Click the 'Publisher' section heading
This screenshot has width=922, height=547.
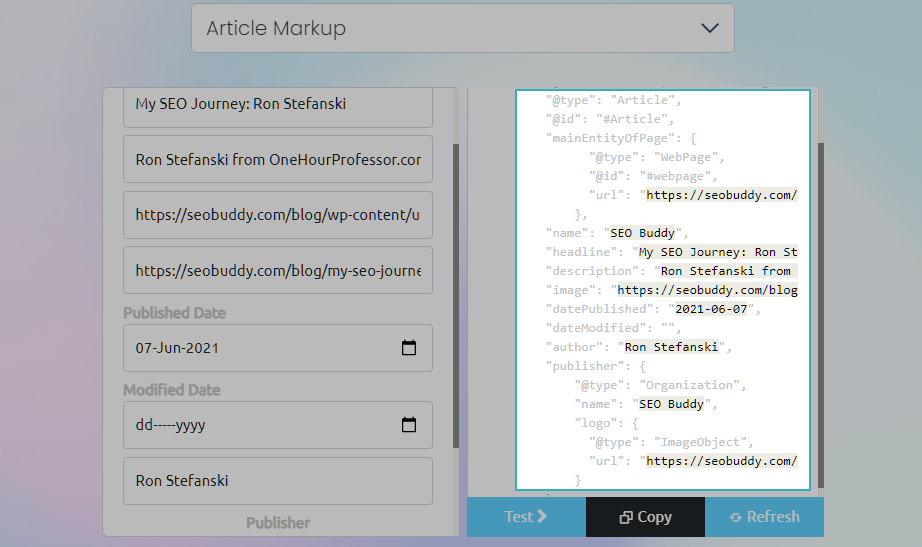tap(278, 523)
